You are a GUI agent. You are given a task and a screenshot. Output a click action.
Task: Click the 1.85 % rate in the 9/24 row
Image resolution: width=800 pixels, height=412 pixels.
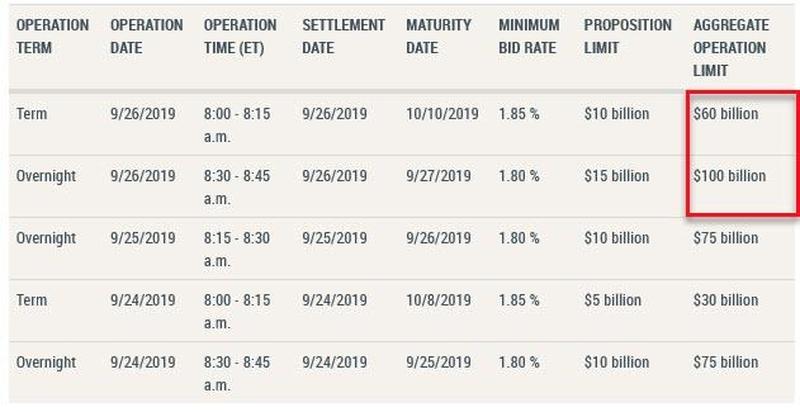pyautogui.click(x=519, y=300)
